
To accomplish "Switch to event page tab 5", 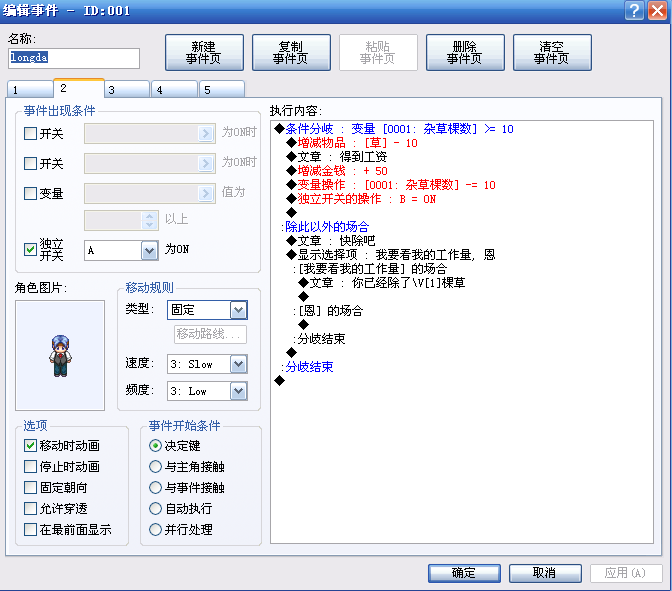I will [222, 90].
